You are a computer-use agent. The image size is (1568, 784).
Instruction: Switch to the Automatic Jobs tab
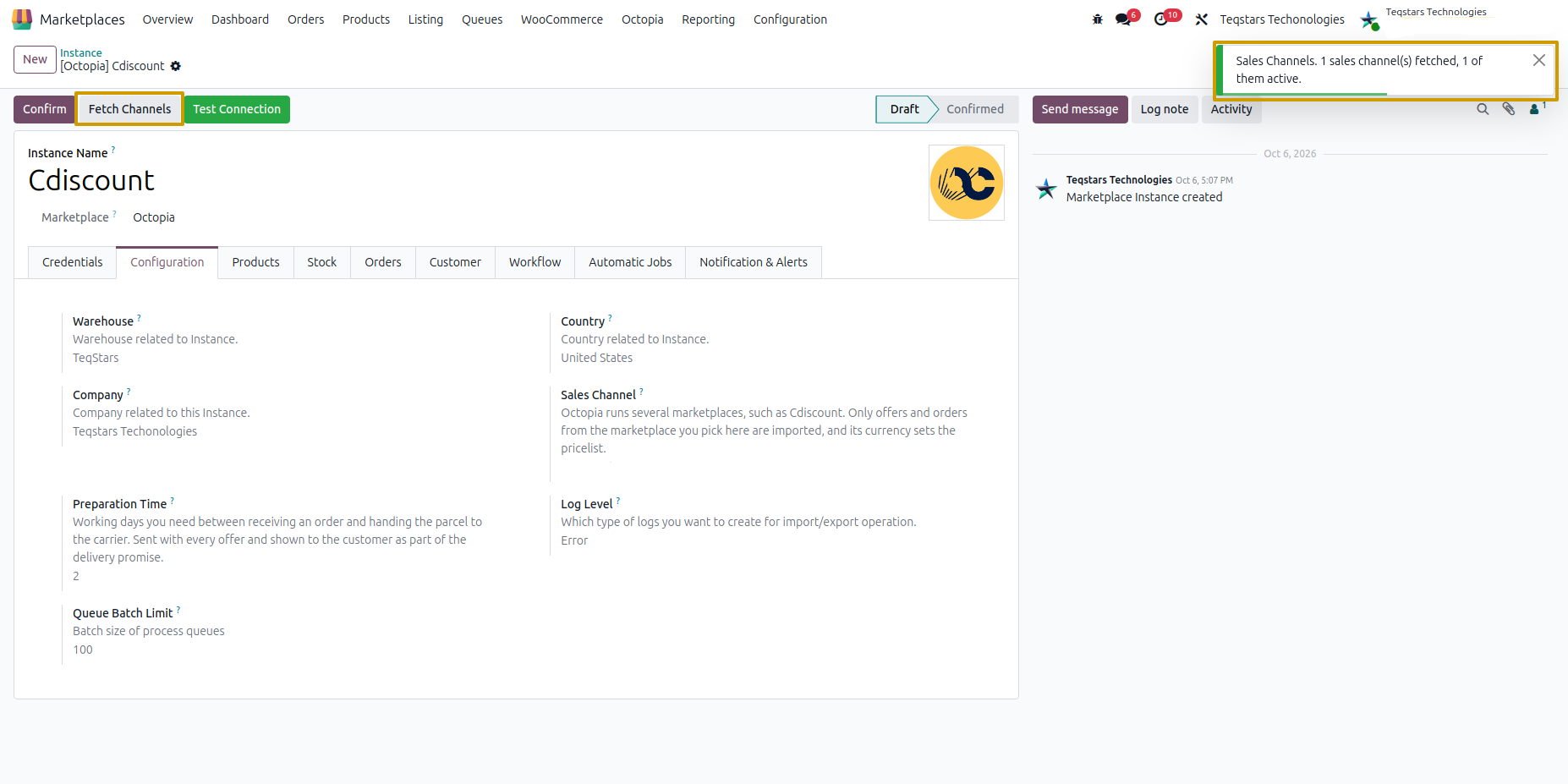630,262
